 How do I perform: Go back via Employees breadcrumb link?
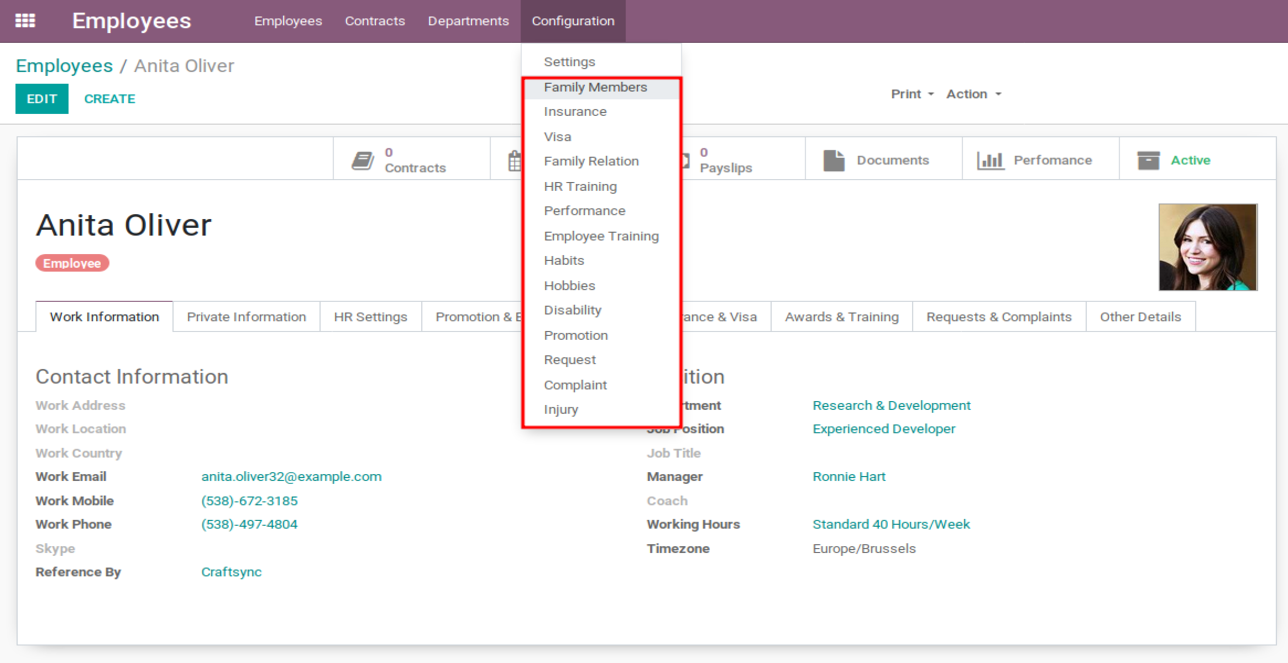click(x=64, y=66)
